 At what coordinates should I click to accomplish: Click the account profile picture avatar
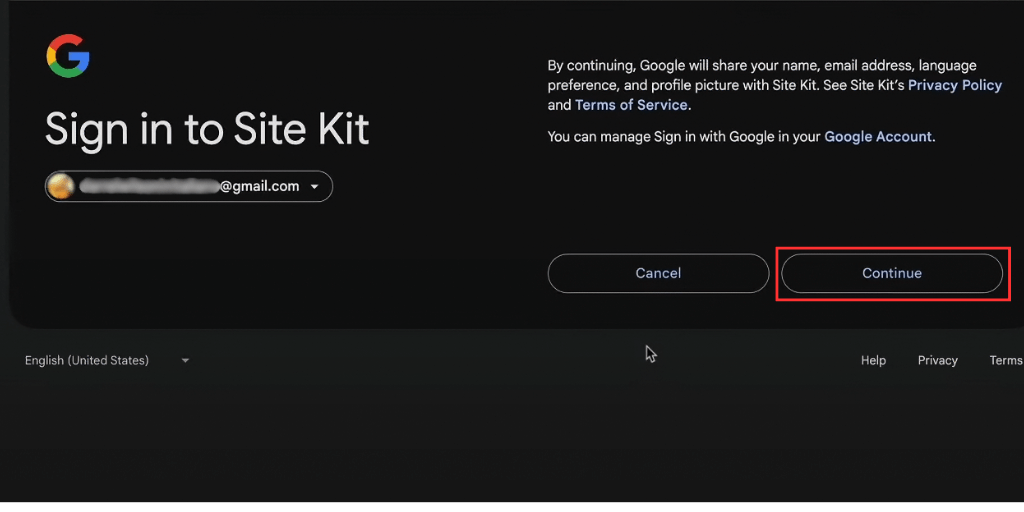click(61, 187)
